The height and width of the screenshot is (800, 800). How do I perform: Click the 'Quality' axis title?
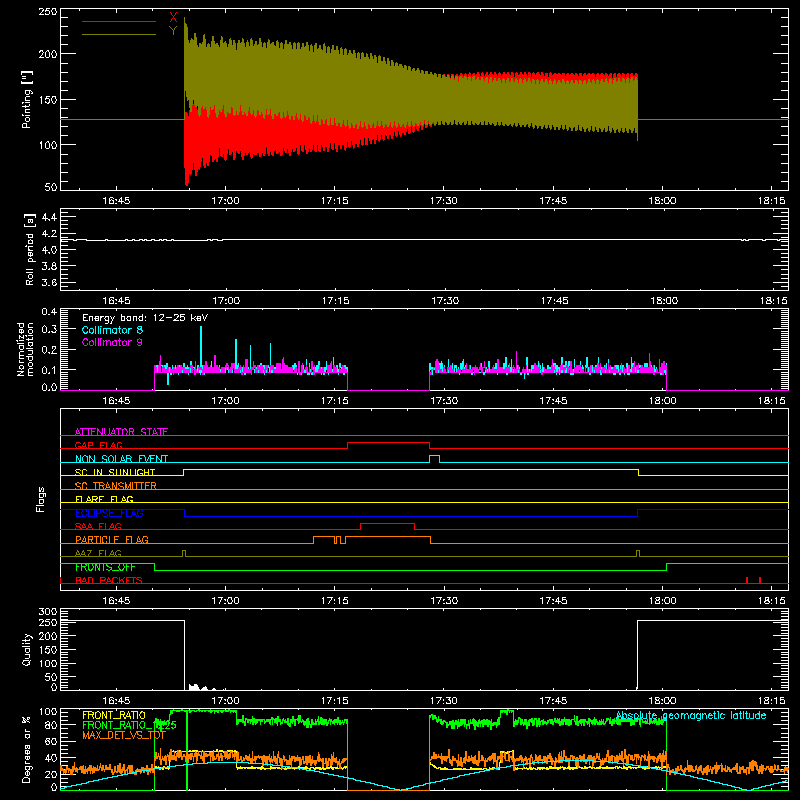pyautogui.click(x=27, y=649)
